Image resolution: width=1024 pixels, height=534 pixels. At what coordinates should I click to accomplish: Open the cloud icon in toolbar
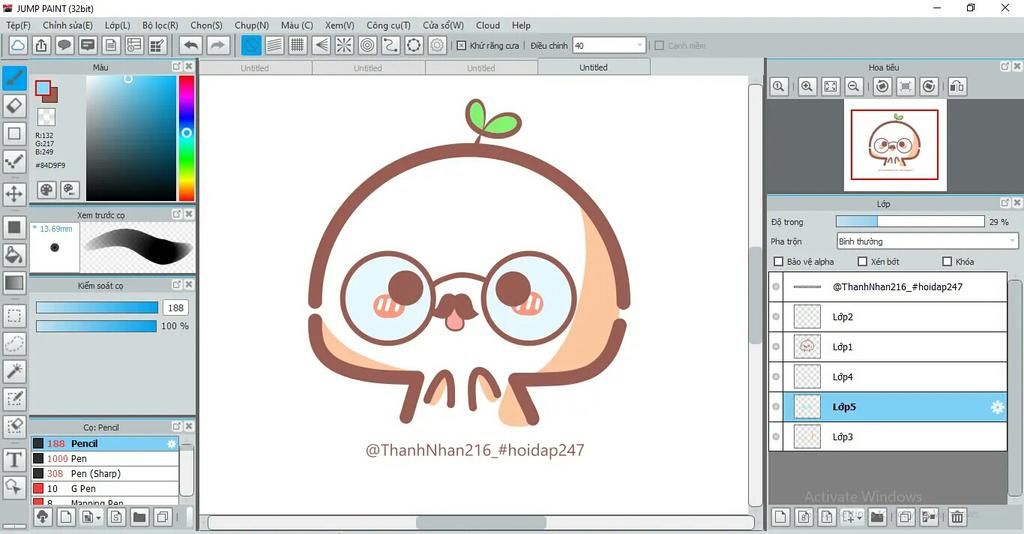tap(18, 45)
